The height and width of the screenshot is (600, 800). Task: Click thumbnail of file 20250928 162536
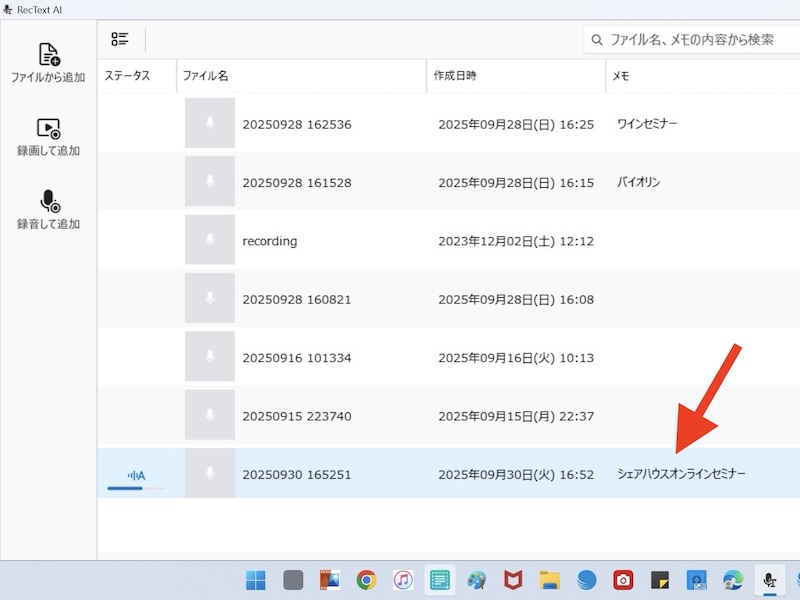coord(209,124)
